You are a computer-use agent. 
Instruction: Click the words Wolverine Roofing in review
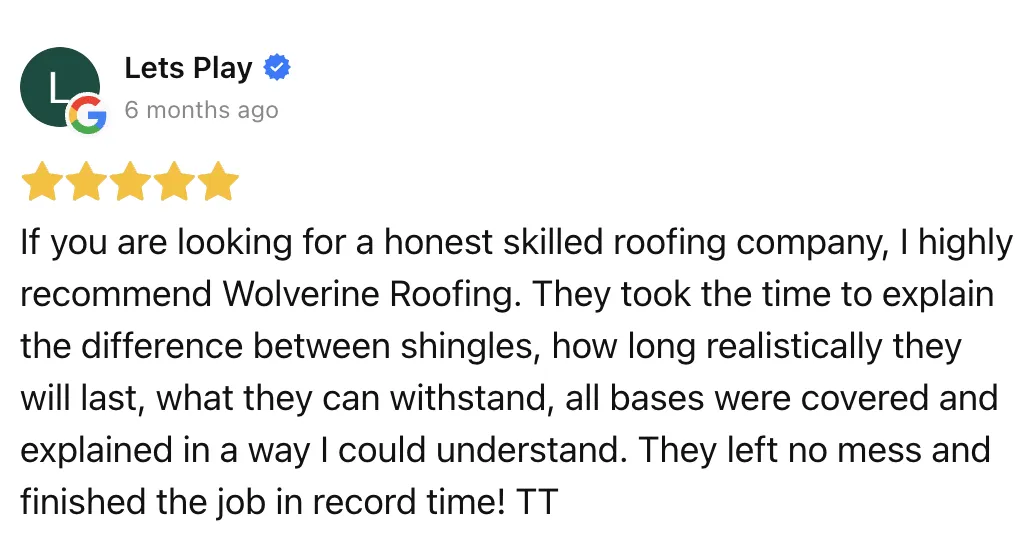tap(368, 294)
